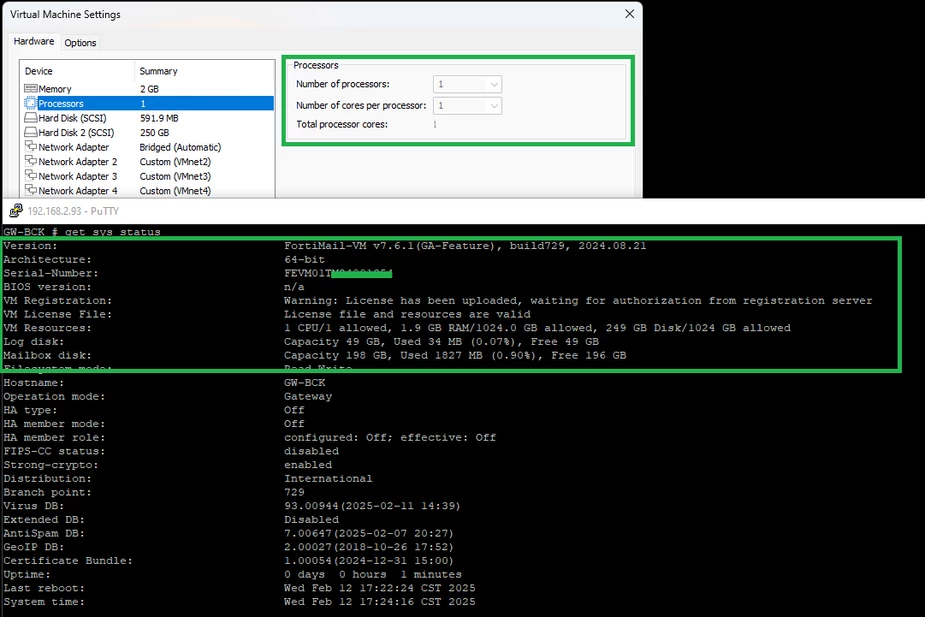Click the License file and resources are valid text
925x617 pixels.
point(407,314)
